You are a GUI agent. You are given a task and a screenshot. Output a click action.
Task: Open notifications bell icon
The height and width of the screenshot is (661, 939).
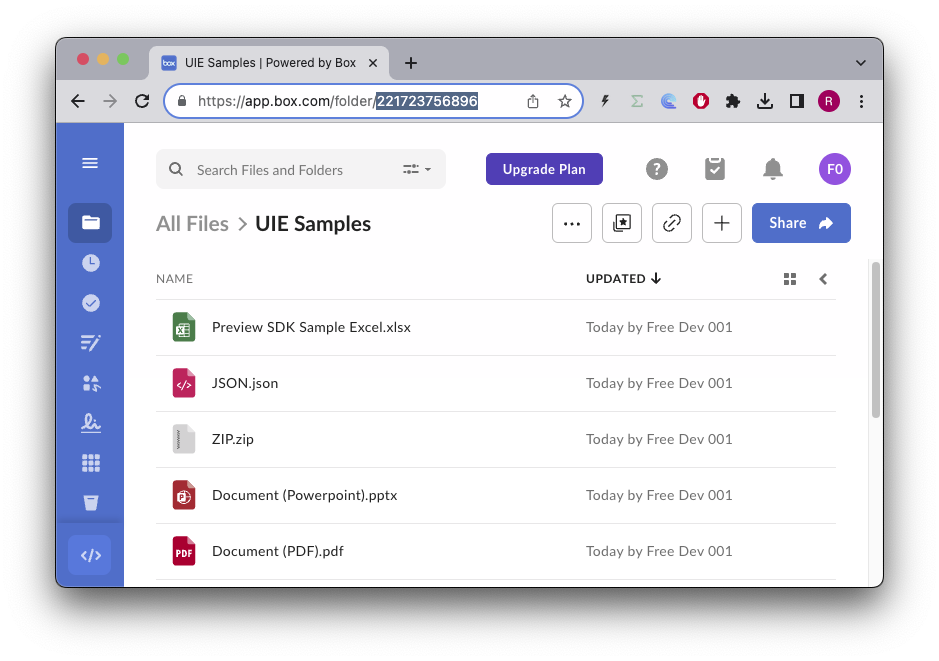(x=773, y=169)
